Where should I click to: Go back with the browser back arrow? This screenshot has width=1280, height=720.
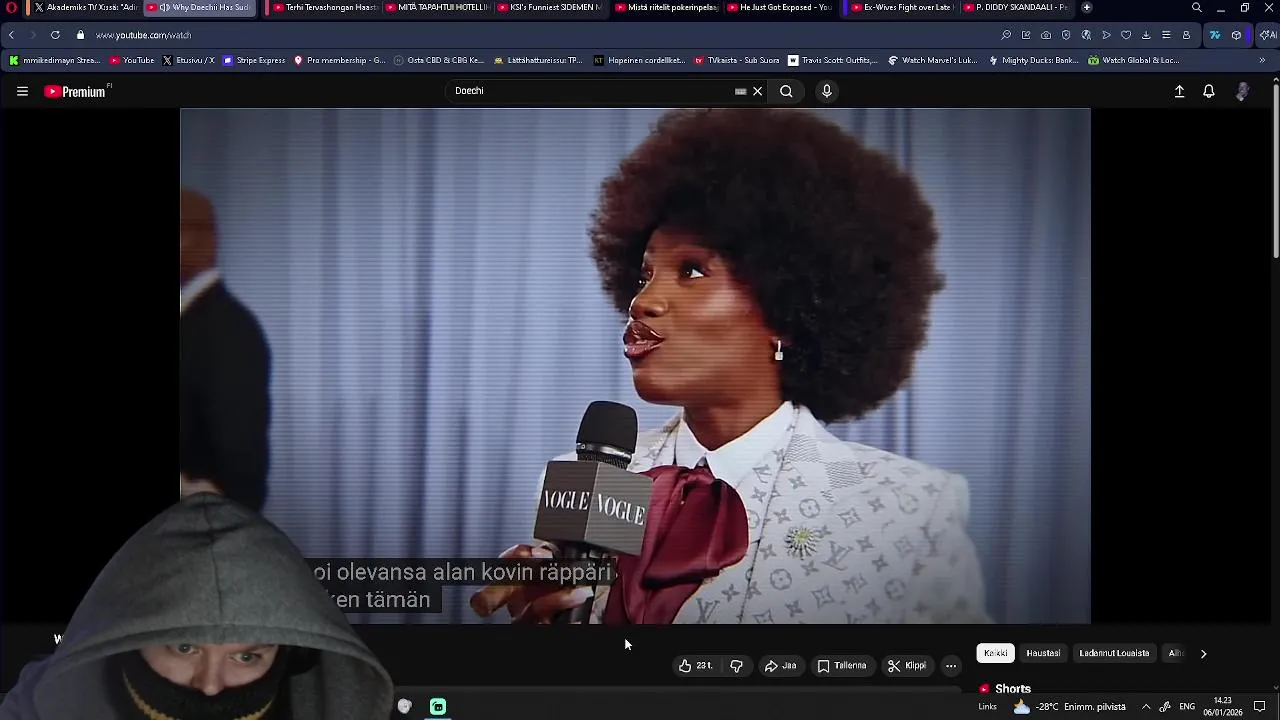click(11, 35)
